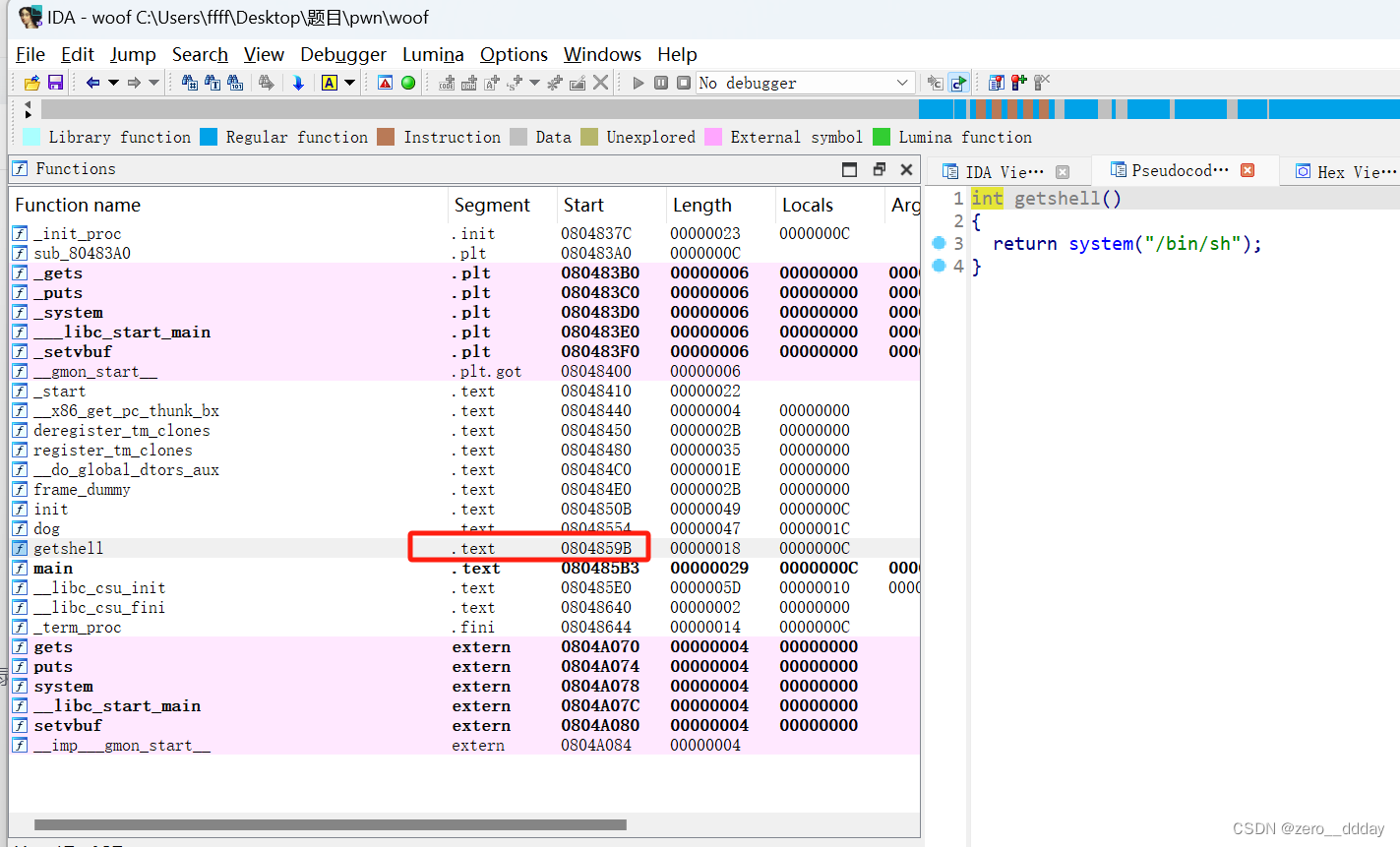Expand the color highlight dropdown next to A icon
The width and height of the screenshot is (1400, 847).
click(349, 83)
